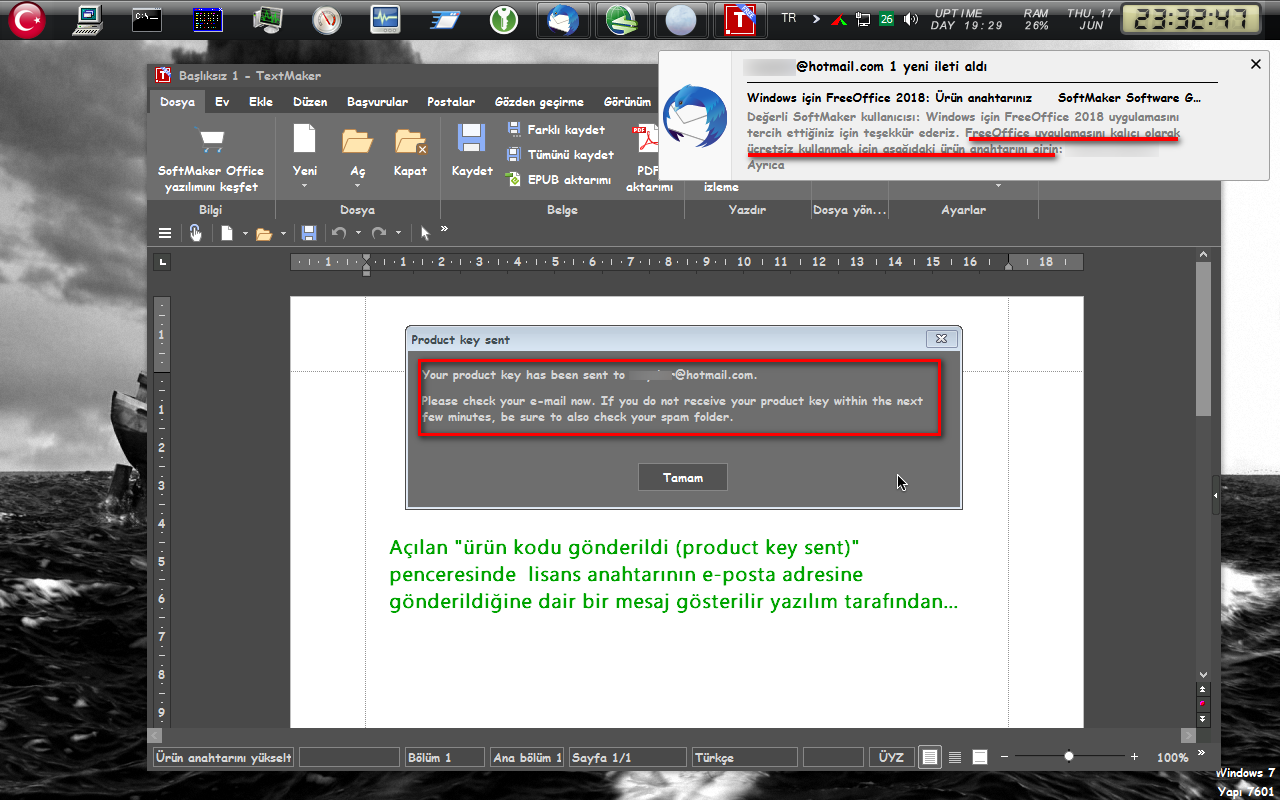Viewport: 1280px width, 800px height.
Task: Open the new document dropdown arrow in quick toolbar
Action: (x=245, y=234)
